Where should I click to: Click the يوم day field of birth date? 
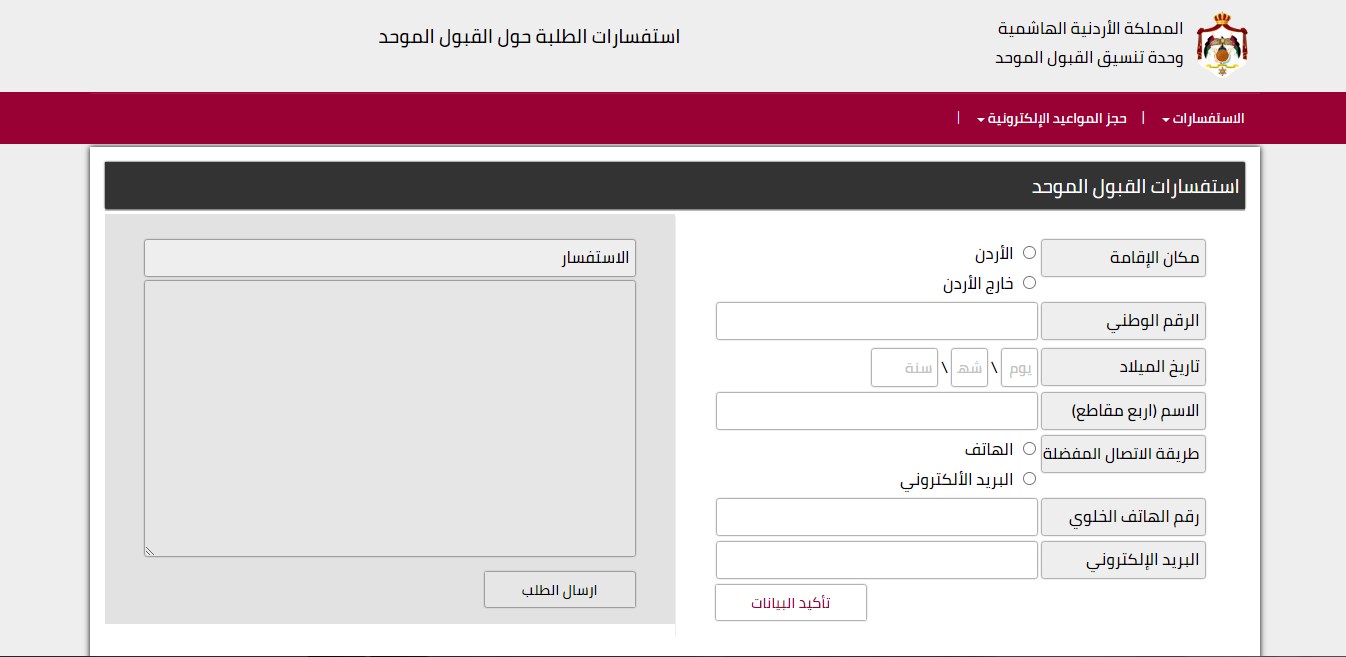click(1018, 367)
